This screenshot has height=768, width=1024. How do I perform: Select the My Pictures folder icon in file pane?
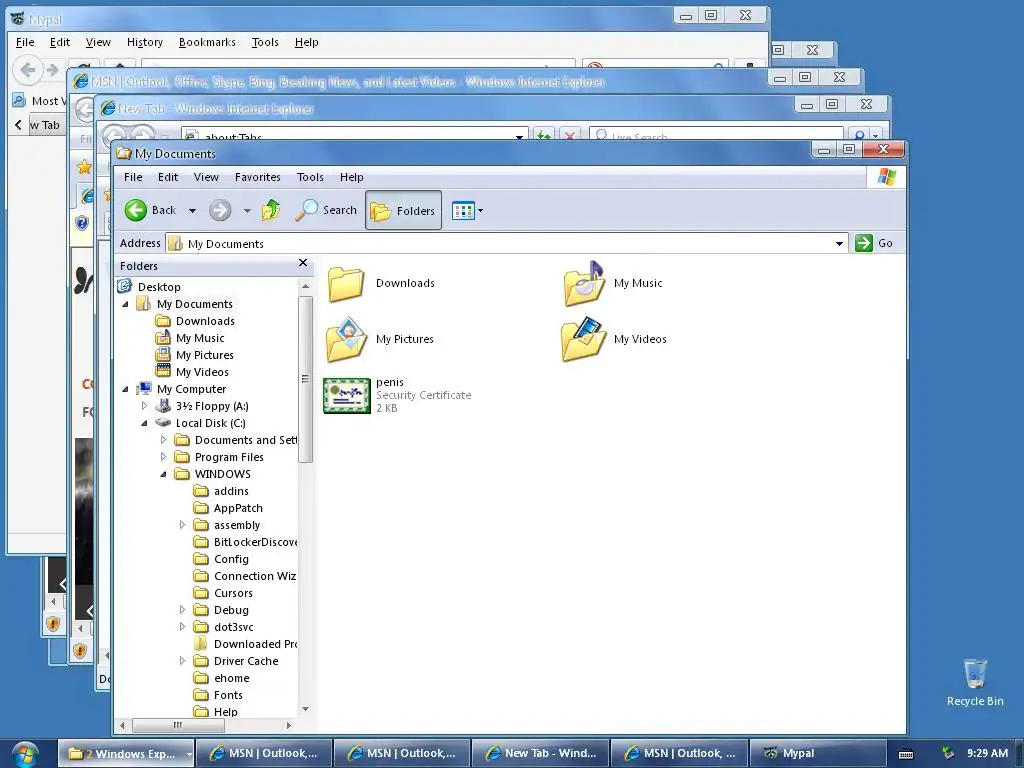pos(347,340)
